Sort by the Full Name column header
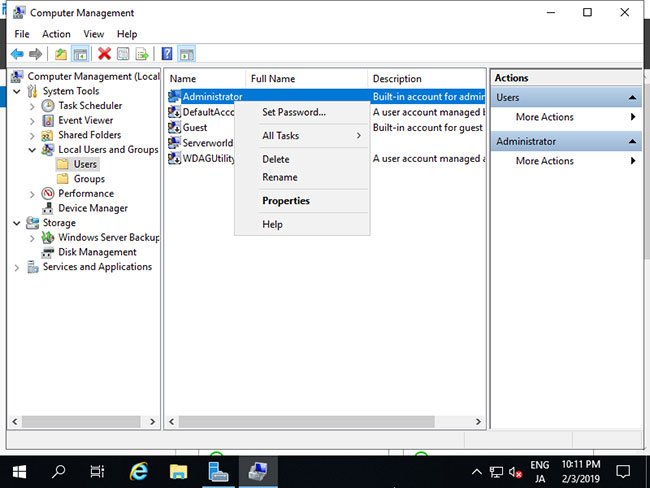 (307, 79)
